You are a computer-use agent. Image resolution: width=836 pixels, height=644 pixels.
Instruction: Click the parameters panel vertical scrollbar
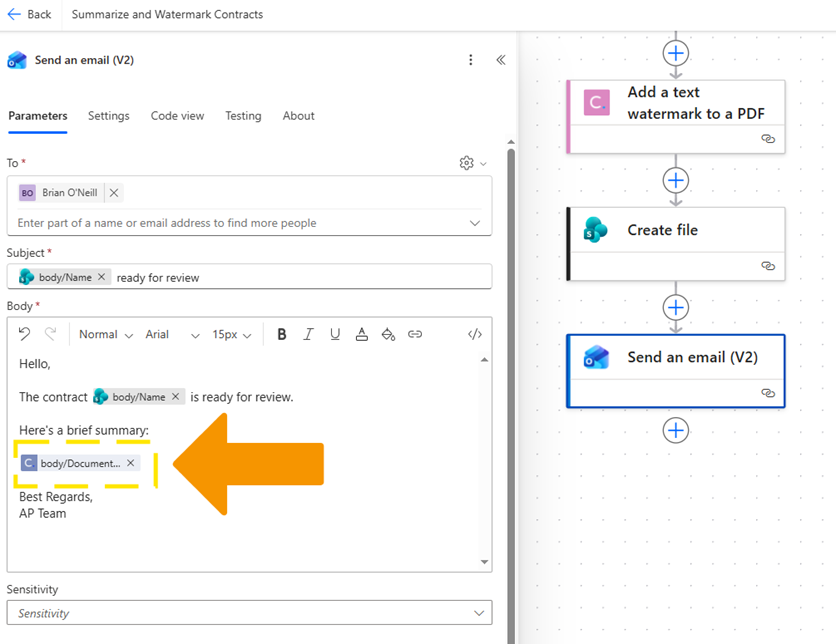(511, 395)
